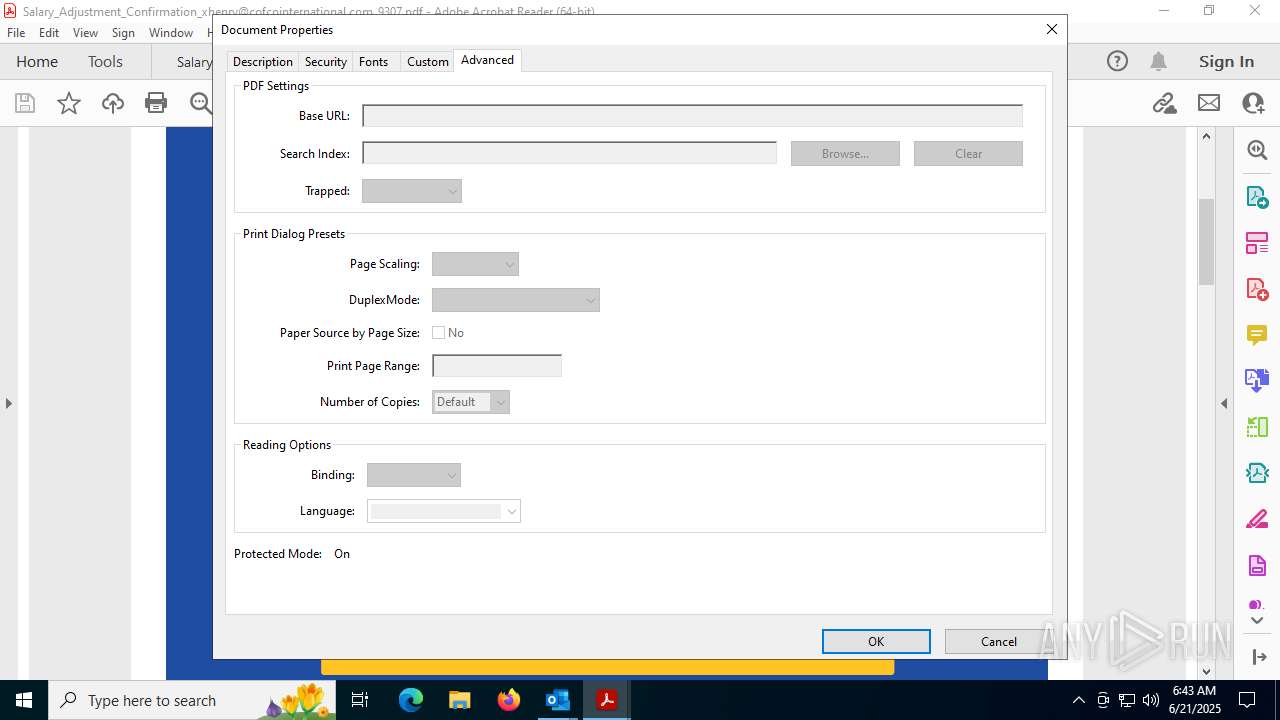Collapse the right tools pane arrow icon
This screenshot has height=720, width=1280.
pos(1258,657)
